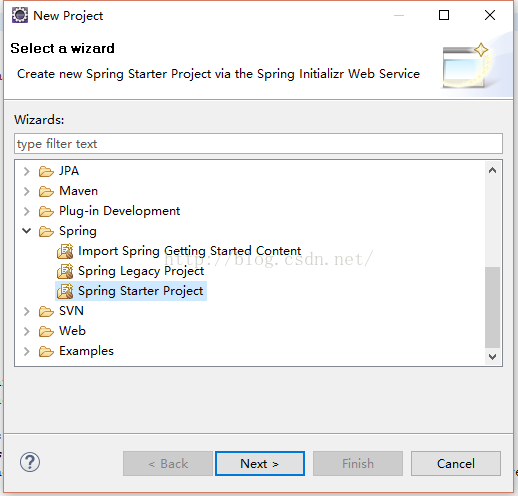Open help via the question mark icon
The height and width of the screenshot is (496, 518).
click(x=30, y=462)
